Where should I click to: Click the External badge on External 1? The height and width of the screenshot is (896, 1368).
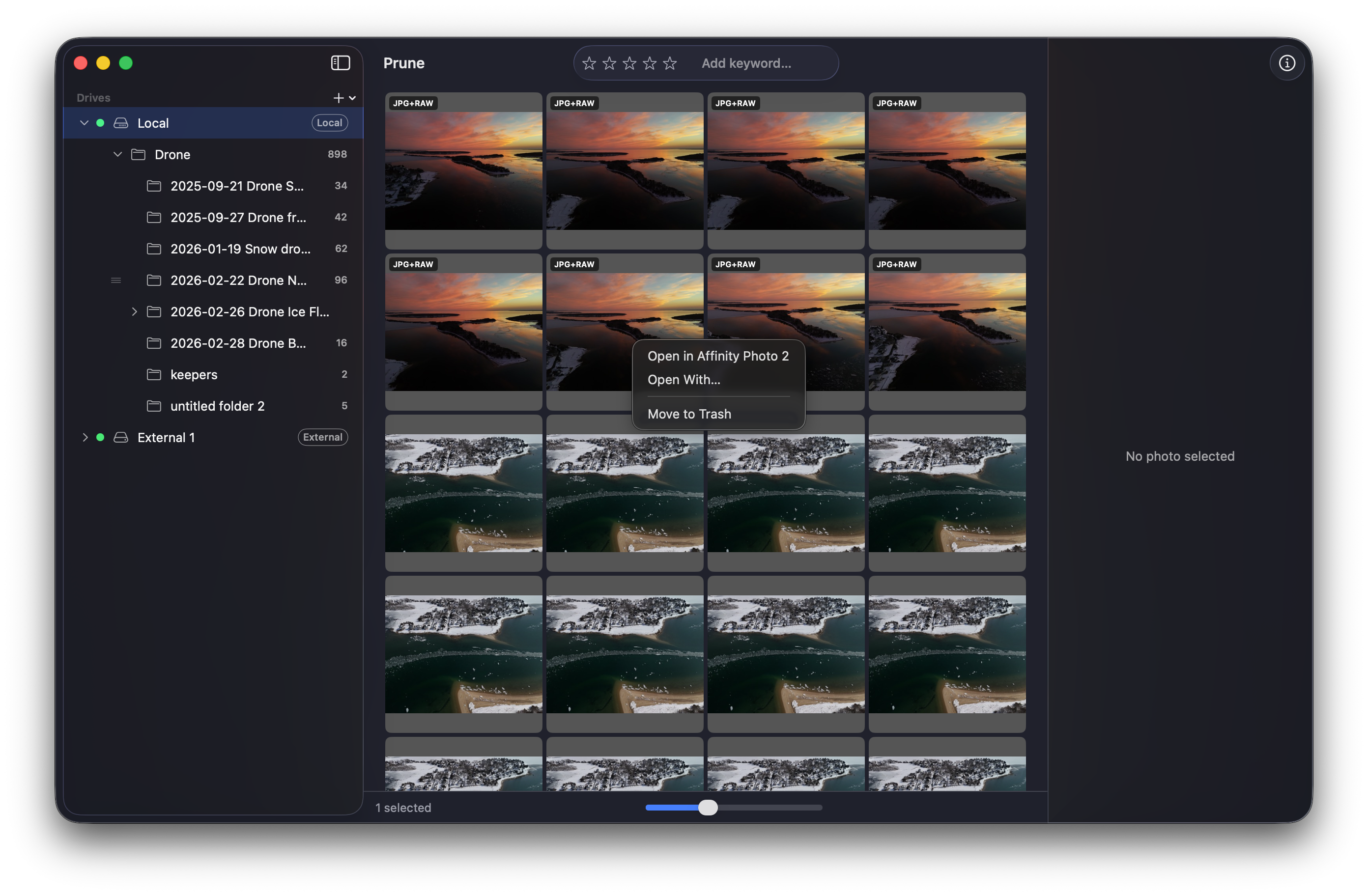coord(322,437)
